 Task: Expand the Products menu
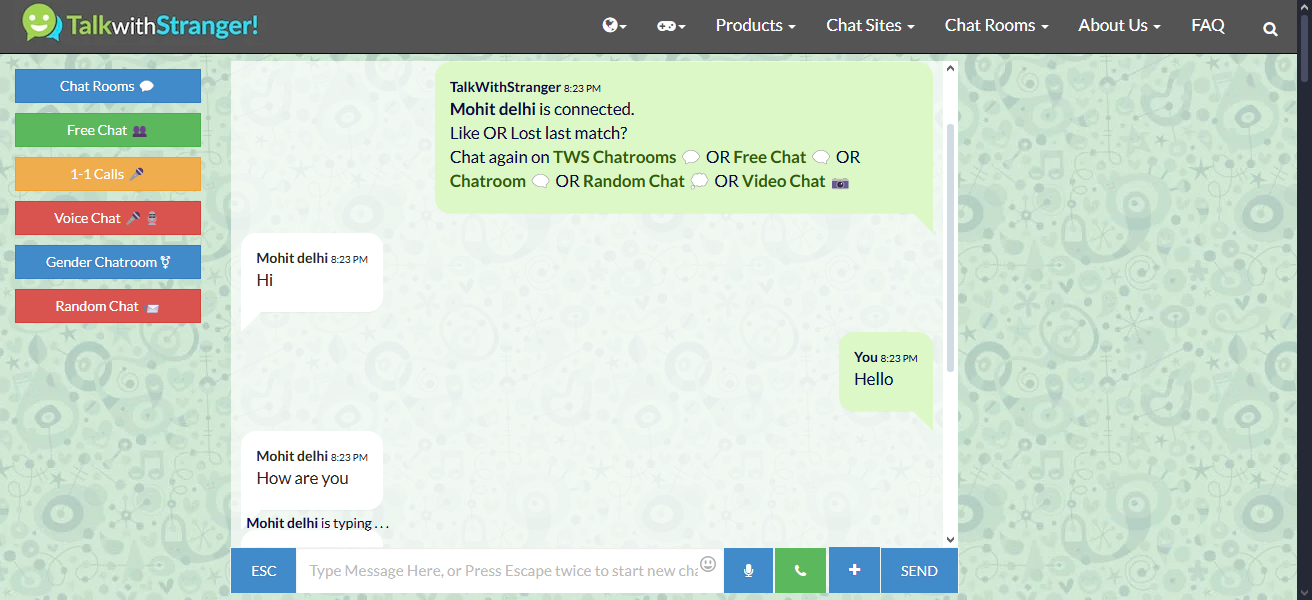pyautogui.click(x=755, y=26)
